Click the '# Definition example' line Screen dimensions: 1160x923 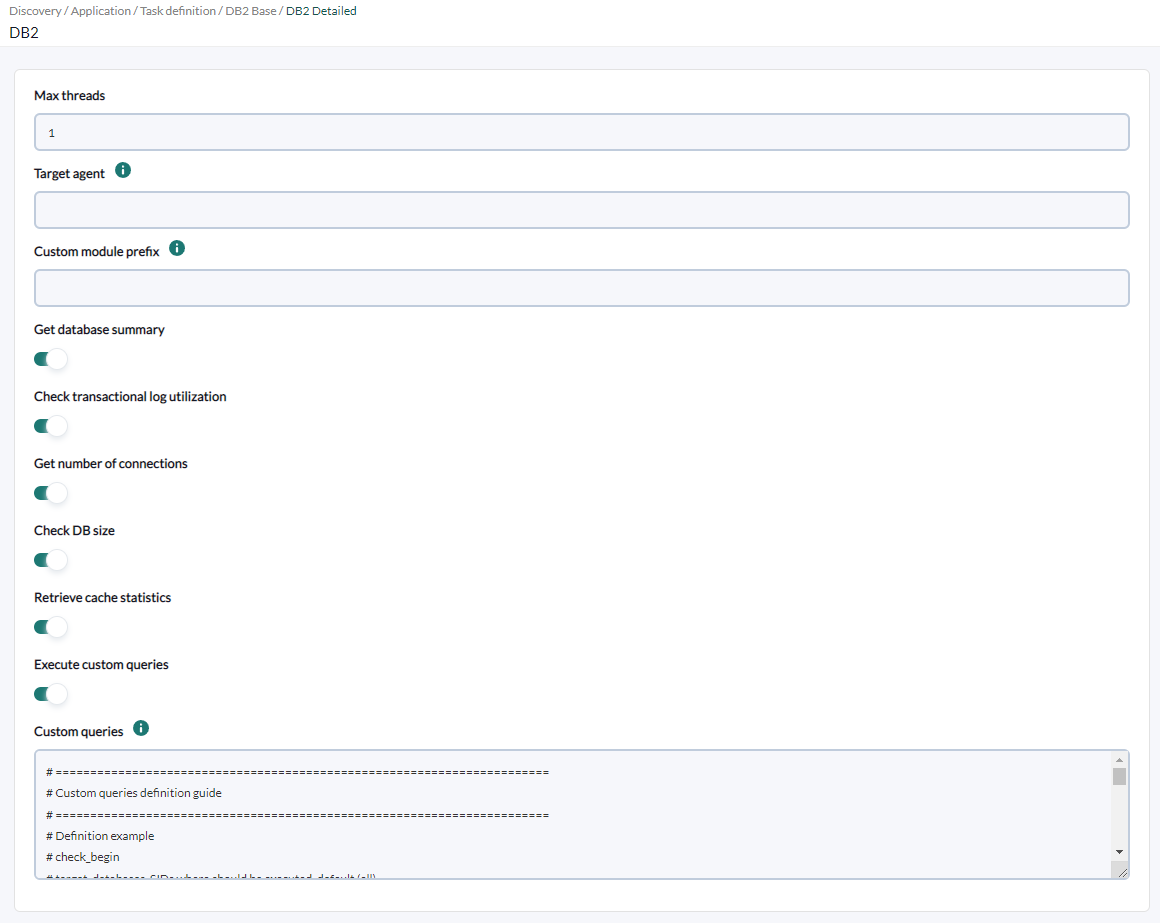point(100,836)
